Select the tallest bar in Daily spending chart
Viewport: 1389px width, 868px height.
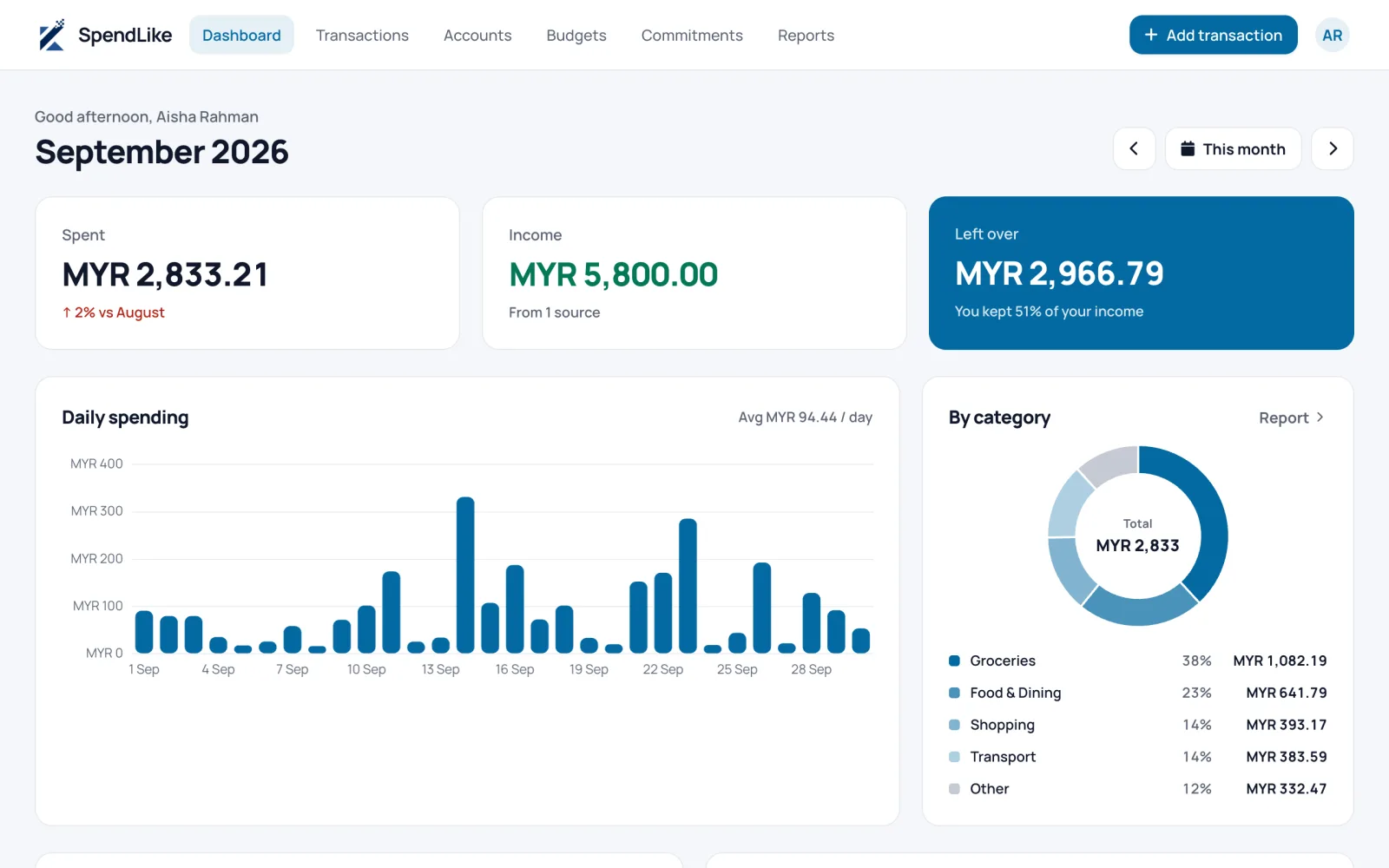click(x=465, y=575)
